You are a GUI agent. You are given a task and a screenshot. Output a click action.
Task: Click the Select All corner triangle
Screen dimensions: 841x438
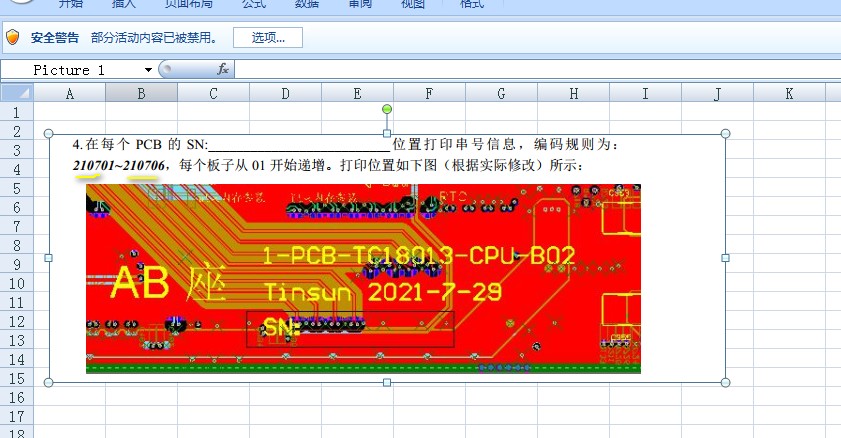coord(17,93)
